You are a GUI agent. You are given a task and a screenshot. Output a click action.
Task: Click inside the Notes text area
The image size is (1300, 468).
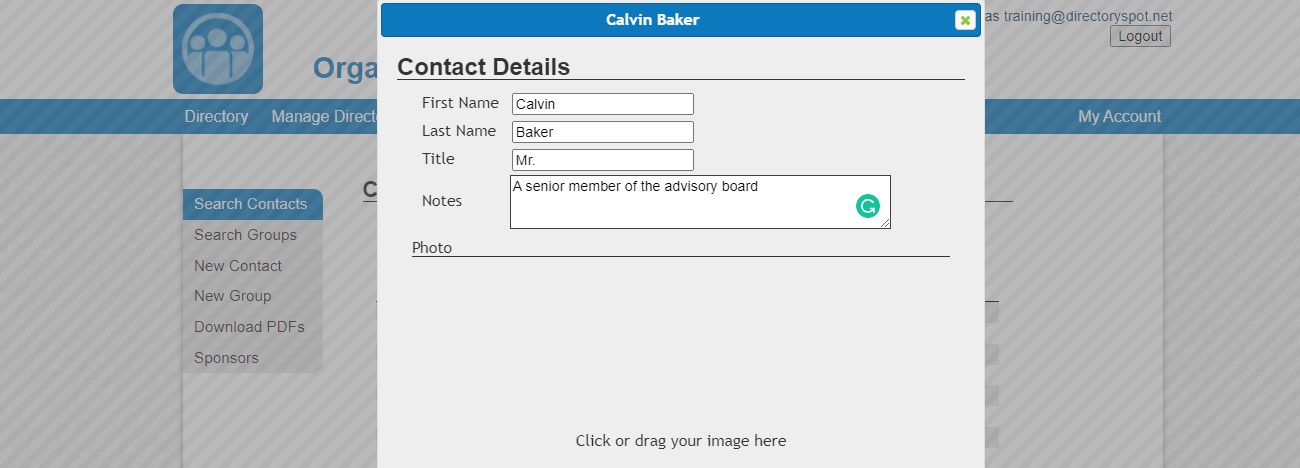[680, 202]
